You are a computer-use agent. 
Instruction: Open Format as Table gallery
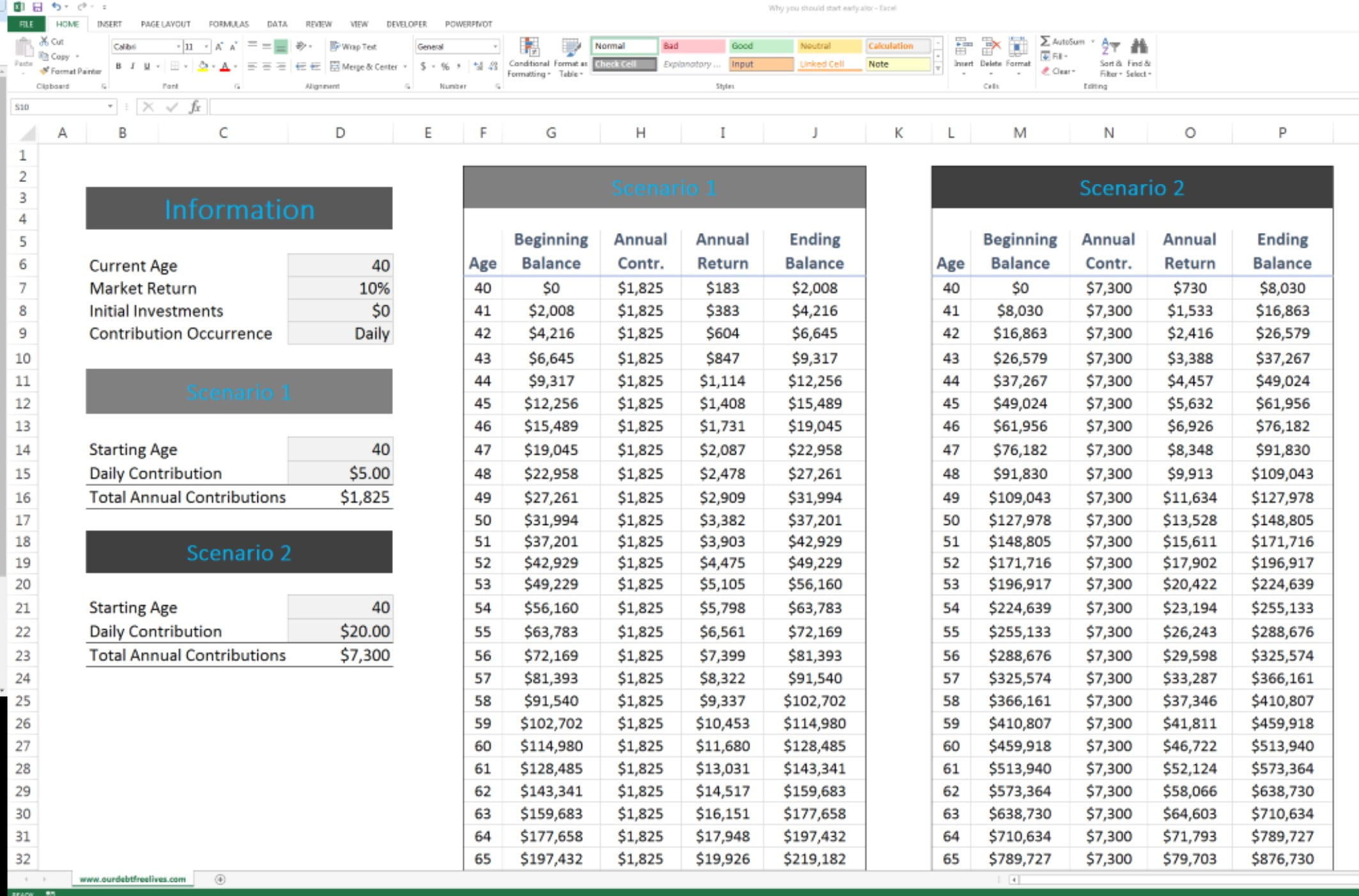coord(570,57)
